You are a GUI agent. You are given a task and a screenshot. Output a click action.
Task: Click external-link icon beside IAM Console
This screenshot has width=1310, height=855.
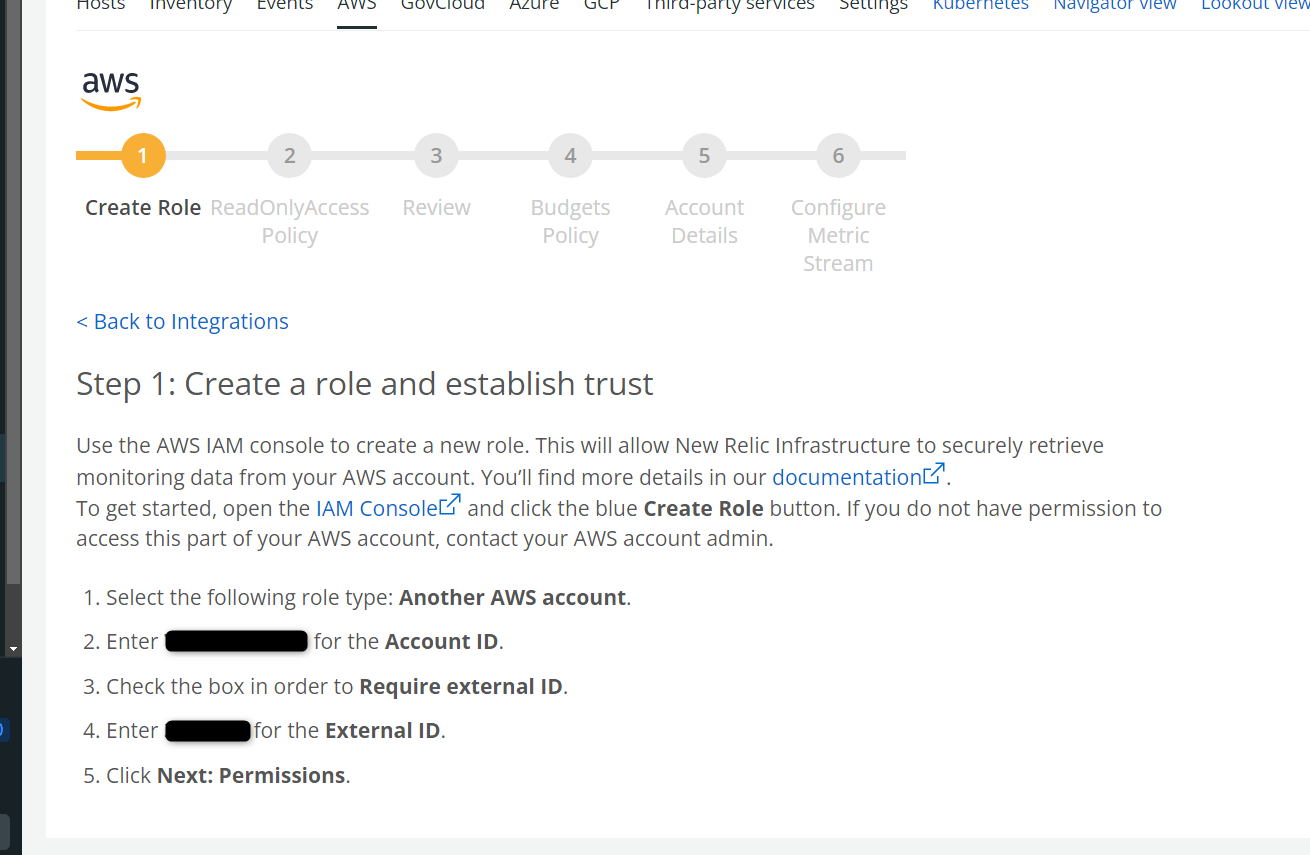point(450,504)
